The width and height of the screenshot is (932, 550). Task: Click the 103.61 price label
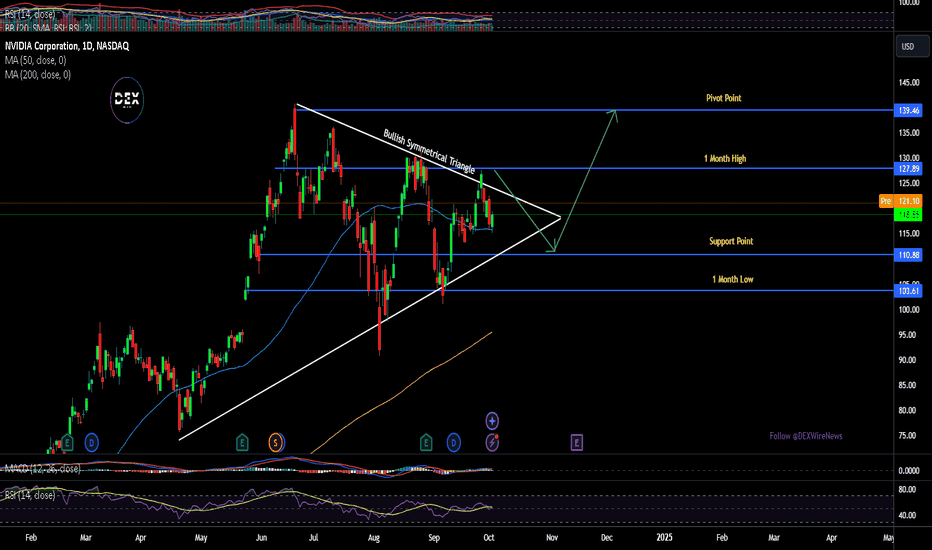point(908,291)
